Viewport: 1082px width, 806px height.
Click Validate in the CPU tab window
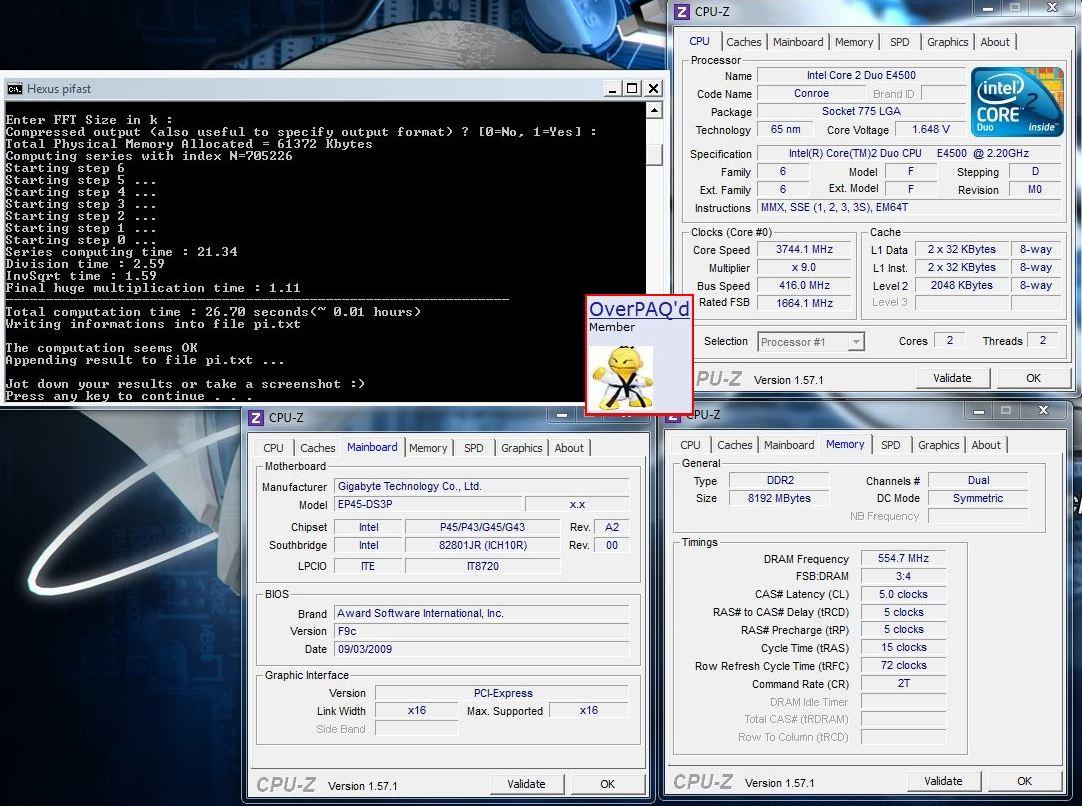[x=952, y=378]
